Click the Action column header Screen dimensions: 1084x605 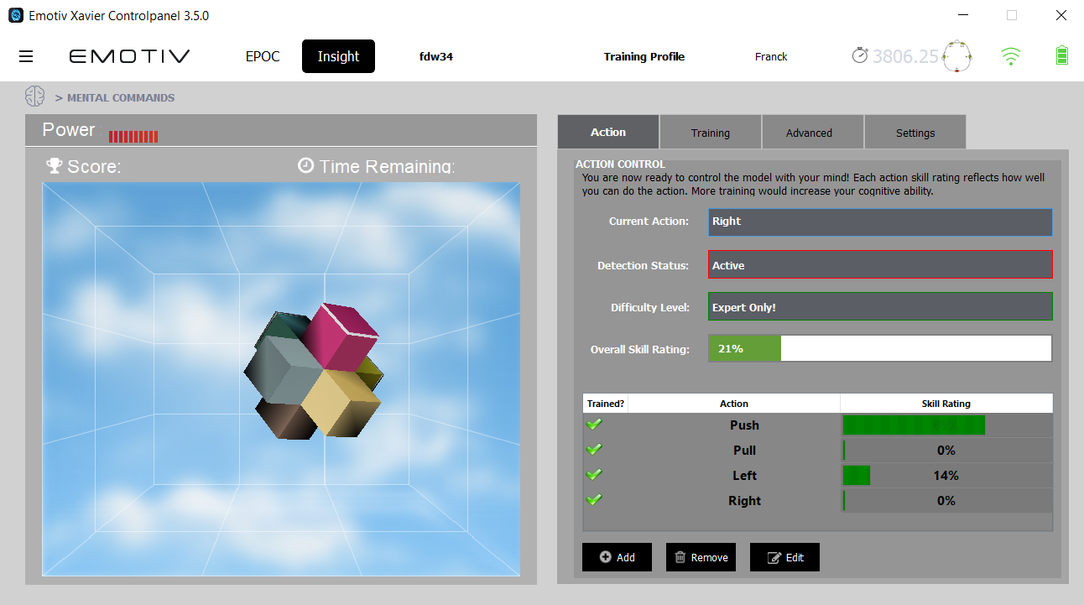tap(733, 404)
